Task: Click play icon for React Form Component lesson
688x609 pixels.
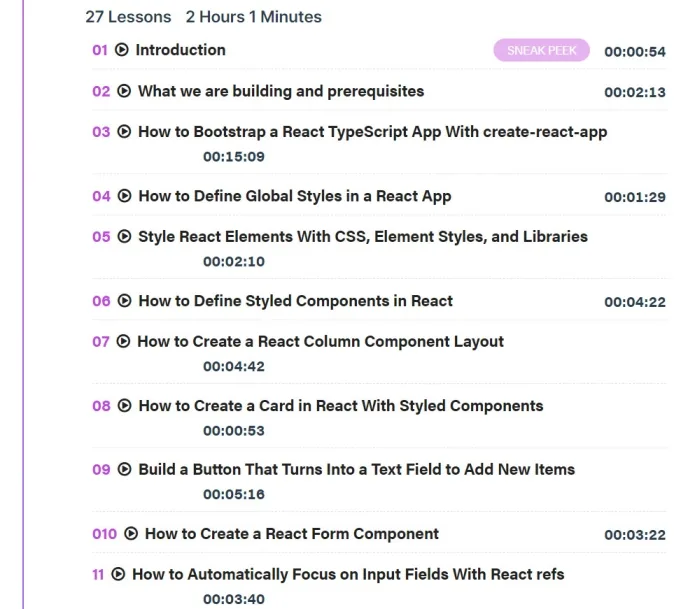Action: 131,534
